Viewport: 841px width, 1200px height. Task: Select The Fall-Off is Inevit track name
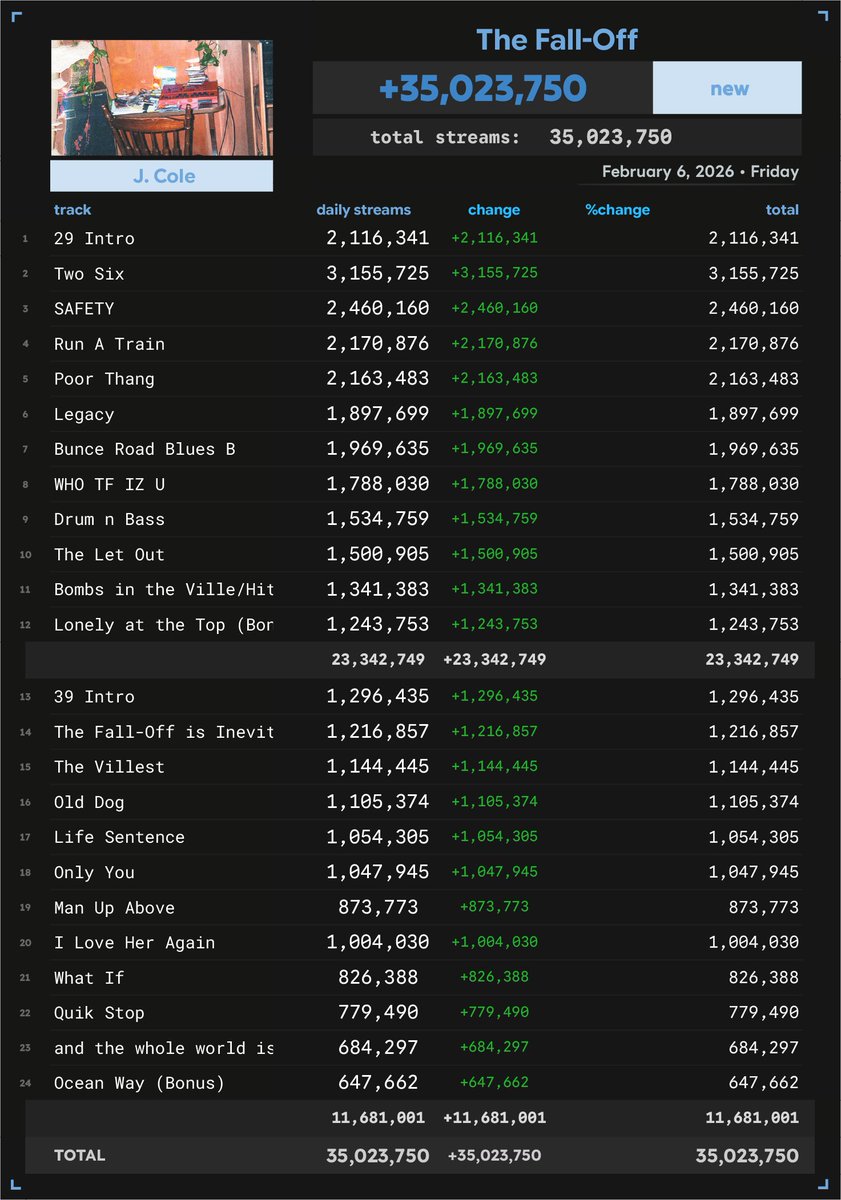pos(163,732)
